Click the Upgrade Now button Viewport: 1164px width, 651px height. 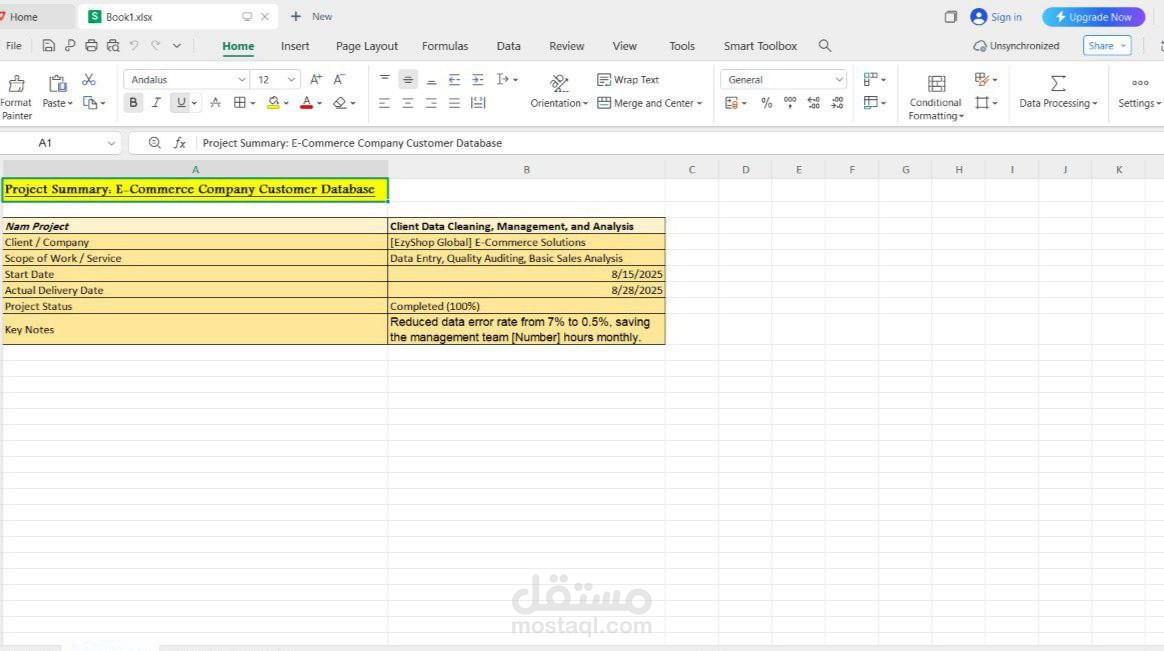[x=1092, y=16]
